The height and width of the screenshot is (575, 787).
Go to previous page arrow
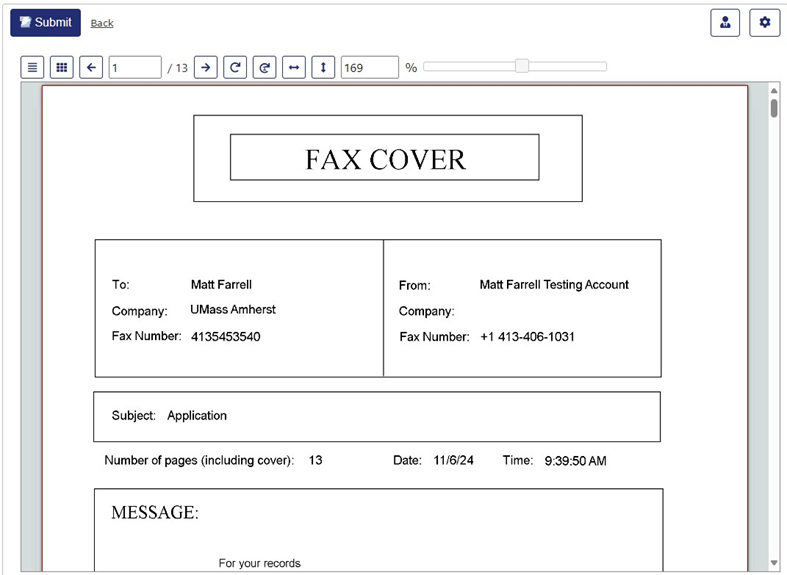pyautogui.click(x=91, y=67)
